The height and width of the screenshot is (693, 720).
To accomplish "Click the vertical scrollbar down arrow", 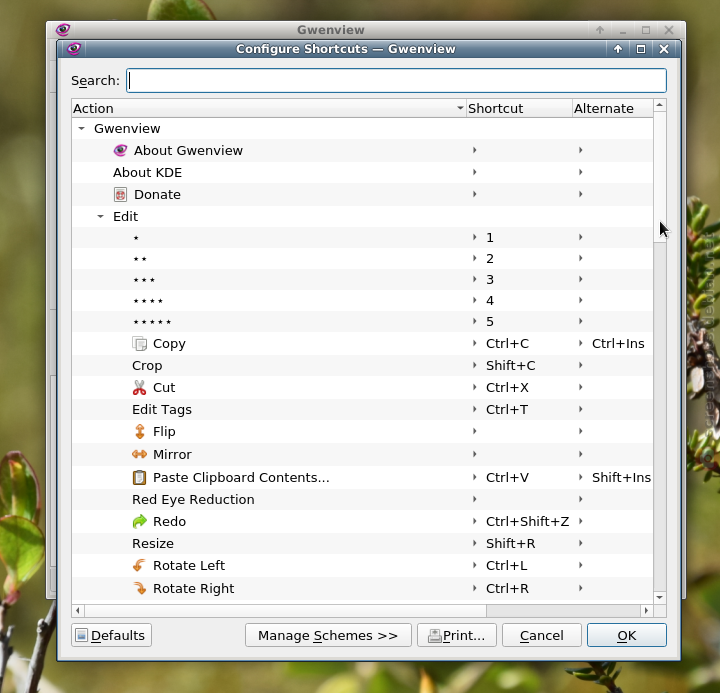I will pos(660,597).
